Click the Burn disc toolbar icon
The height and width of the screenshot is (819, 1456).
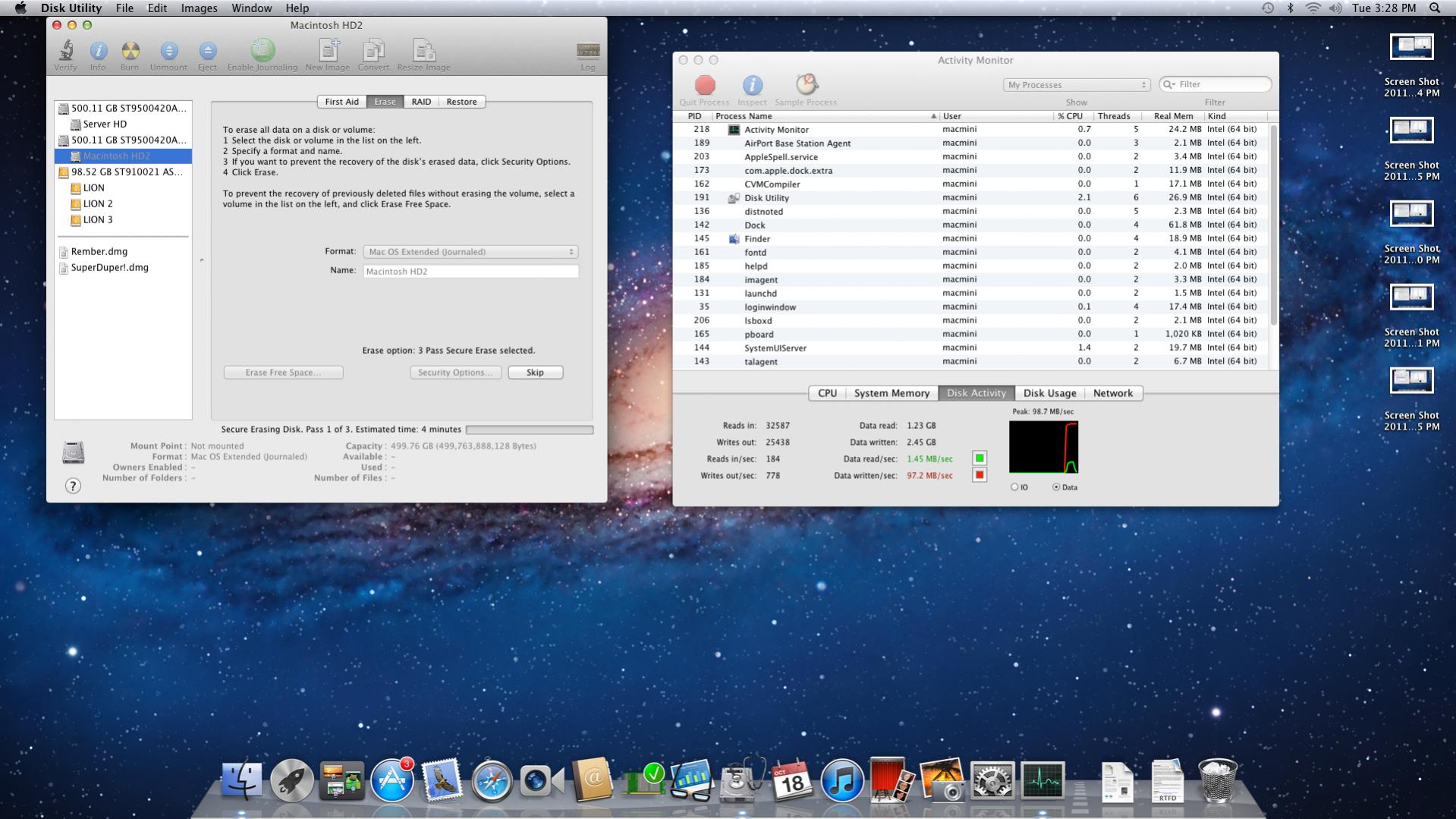pyautogui.click(x=130, y=52)
